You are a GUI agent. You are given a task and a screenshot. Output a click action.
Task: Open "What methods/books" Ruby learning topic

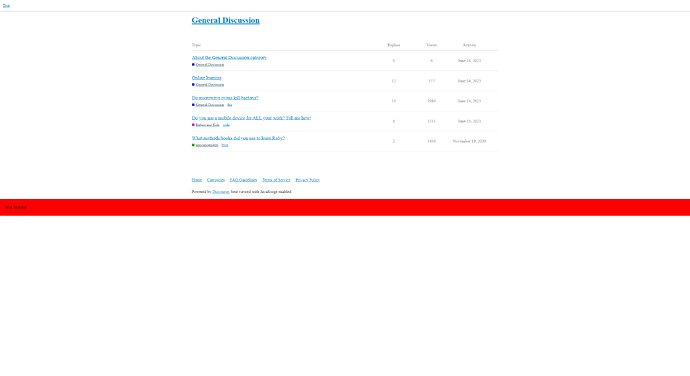click(238, 138)
